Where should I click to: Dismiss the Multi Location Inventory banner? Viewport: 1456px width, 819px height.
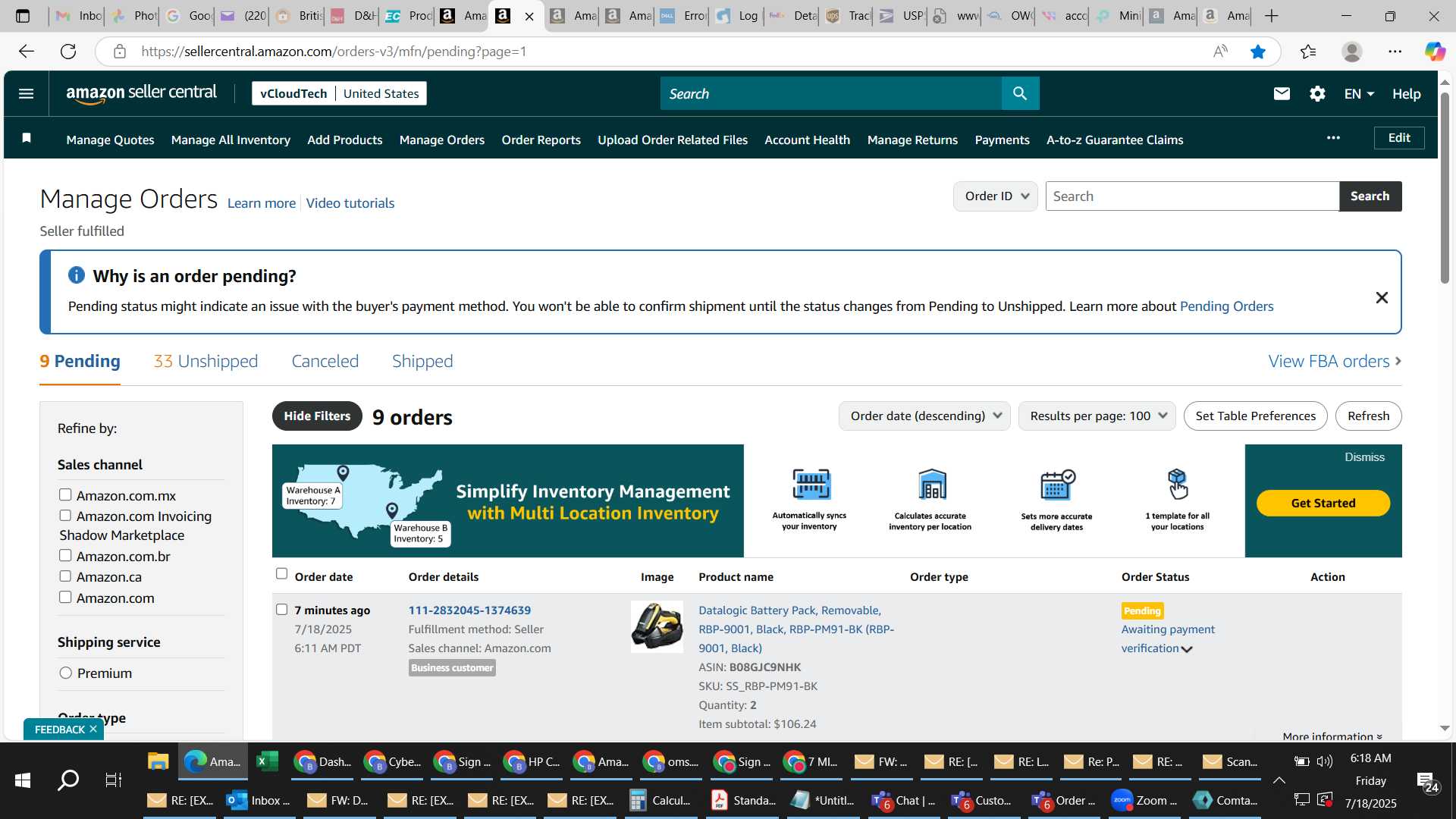[x=1364, y=457]
